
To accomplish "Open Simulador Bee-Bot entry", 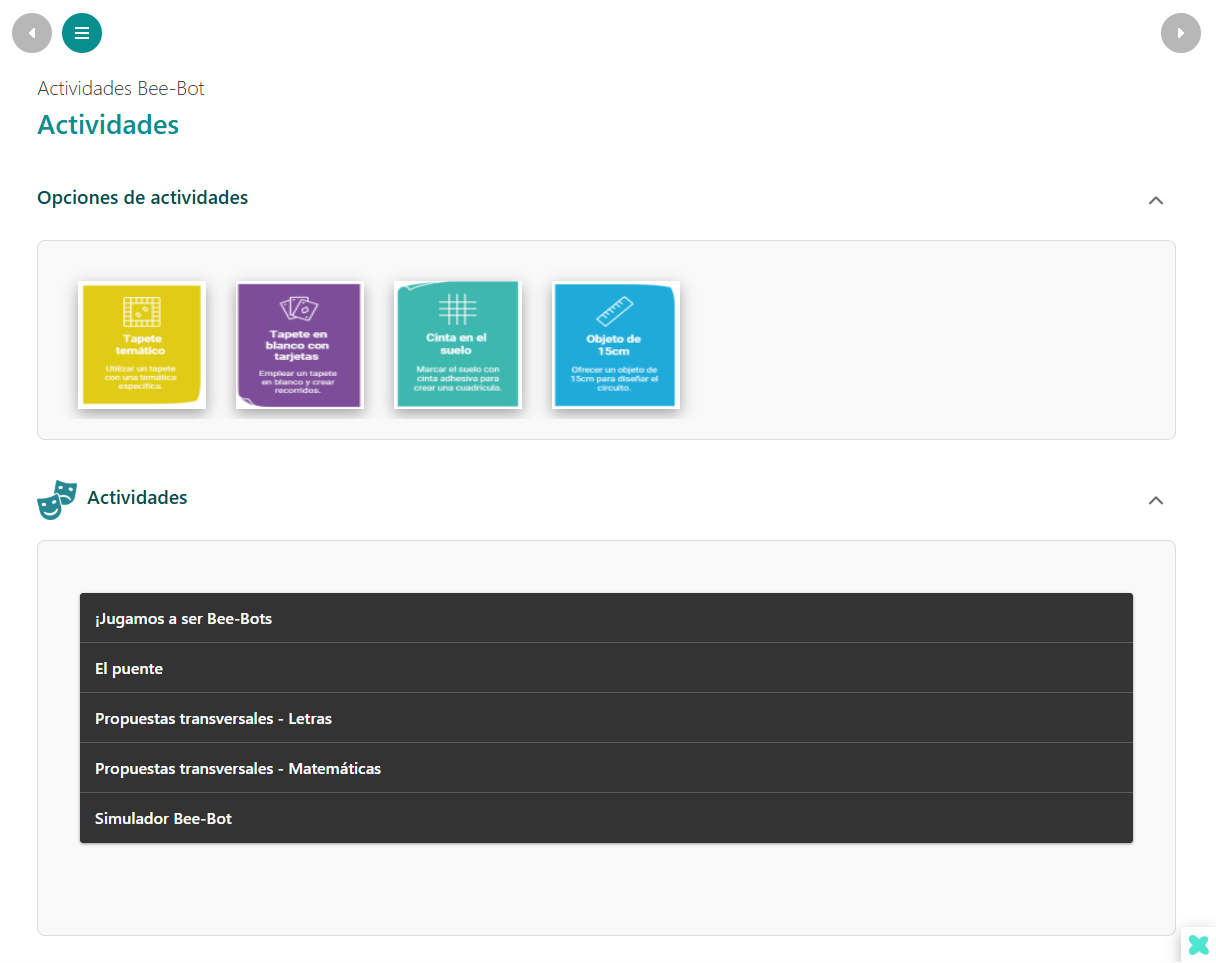I will (x=606, y=818).
